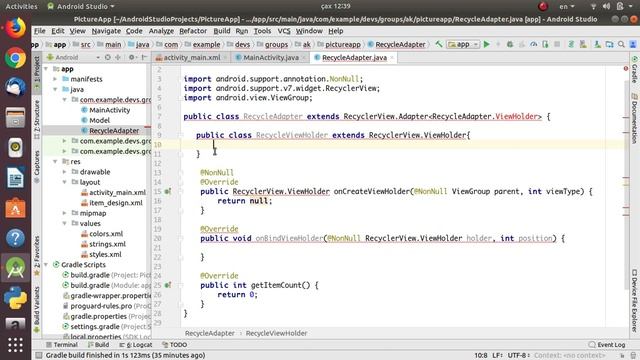Click the user account avatar icon
The width and height of the screenshot is (640, 360).
[633, 44]
